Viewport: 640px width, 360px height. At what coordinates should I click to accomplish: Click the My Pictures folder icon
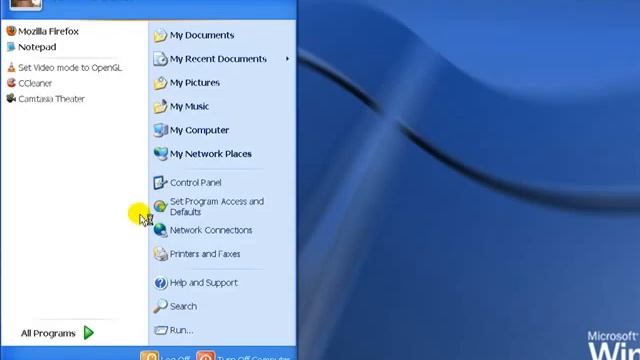click(160, 83)
